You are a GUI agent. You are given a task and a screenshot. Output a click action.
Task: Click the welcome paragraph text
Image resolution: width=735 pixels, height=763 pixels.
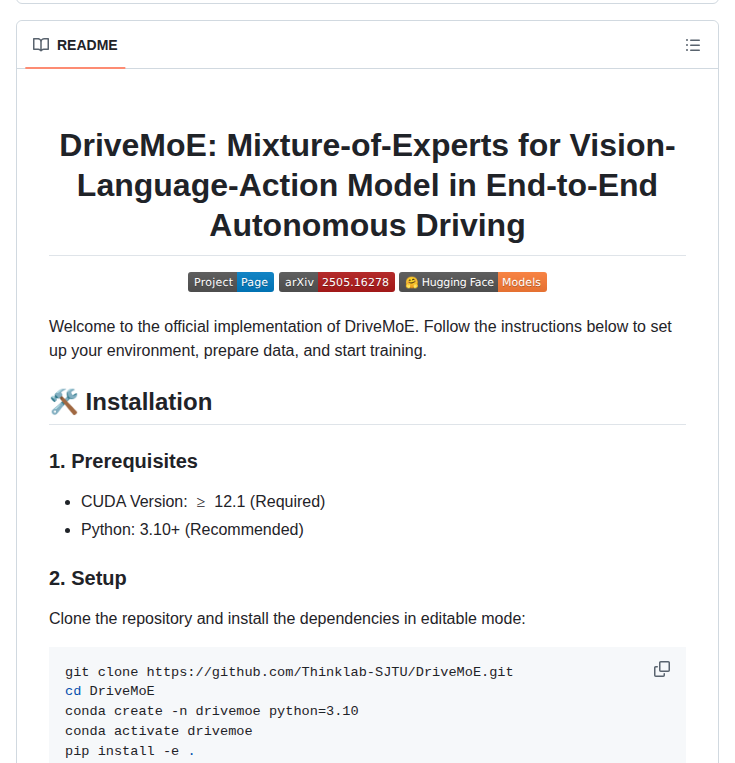360,339
